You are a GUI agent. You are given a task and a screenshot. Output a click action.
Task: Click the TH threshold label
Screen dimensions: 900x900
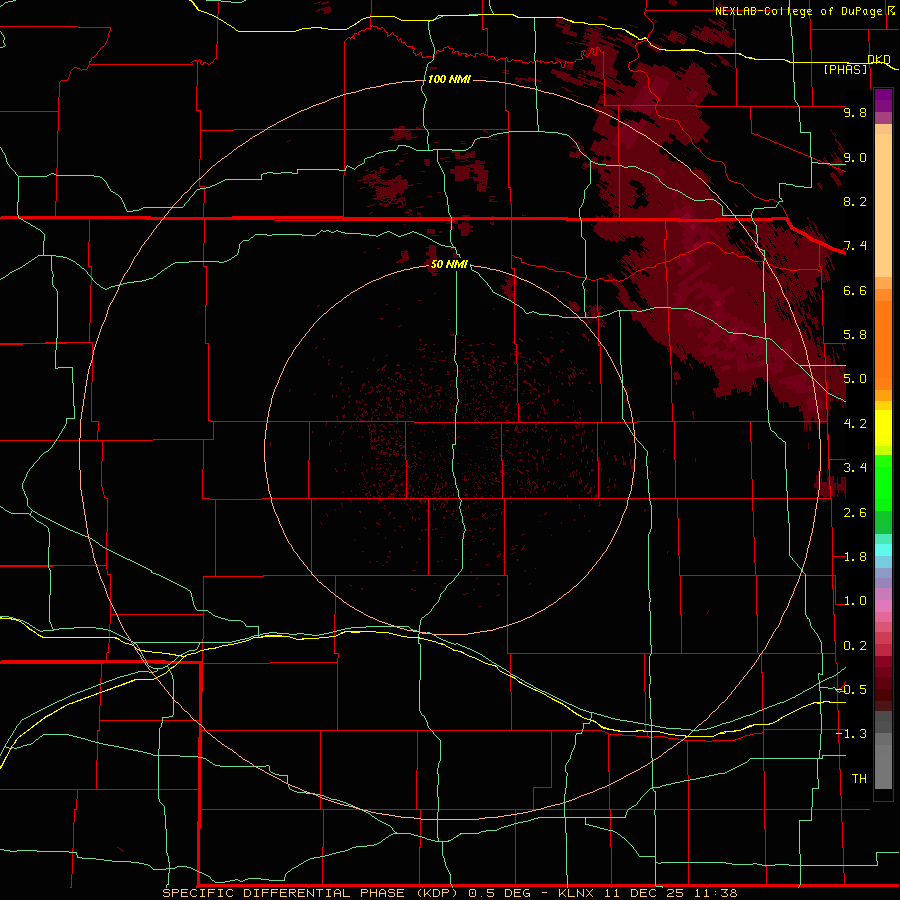(859, 779)
